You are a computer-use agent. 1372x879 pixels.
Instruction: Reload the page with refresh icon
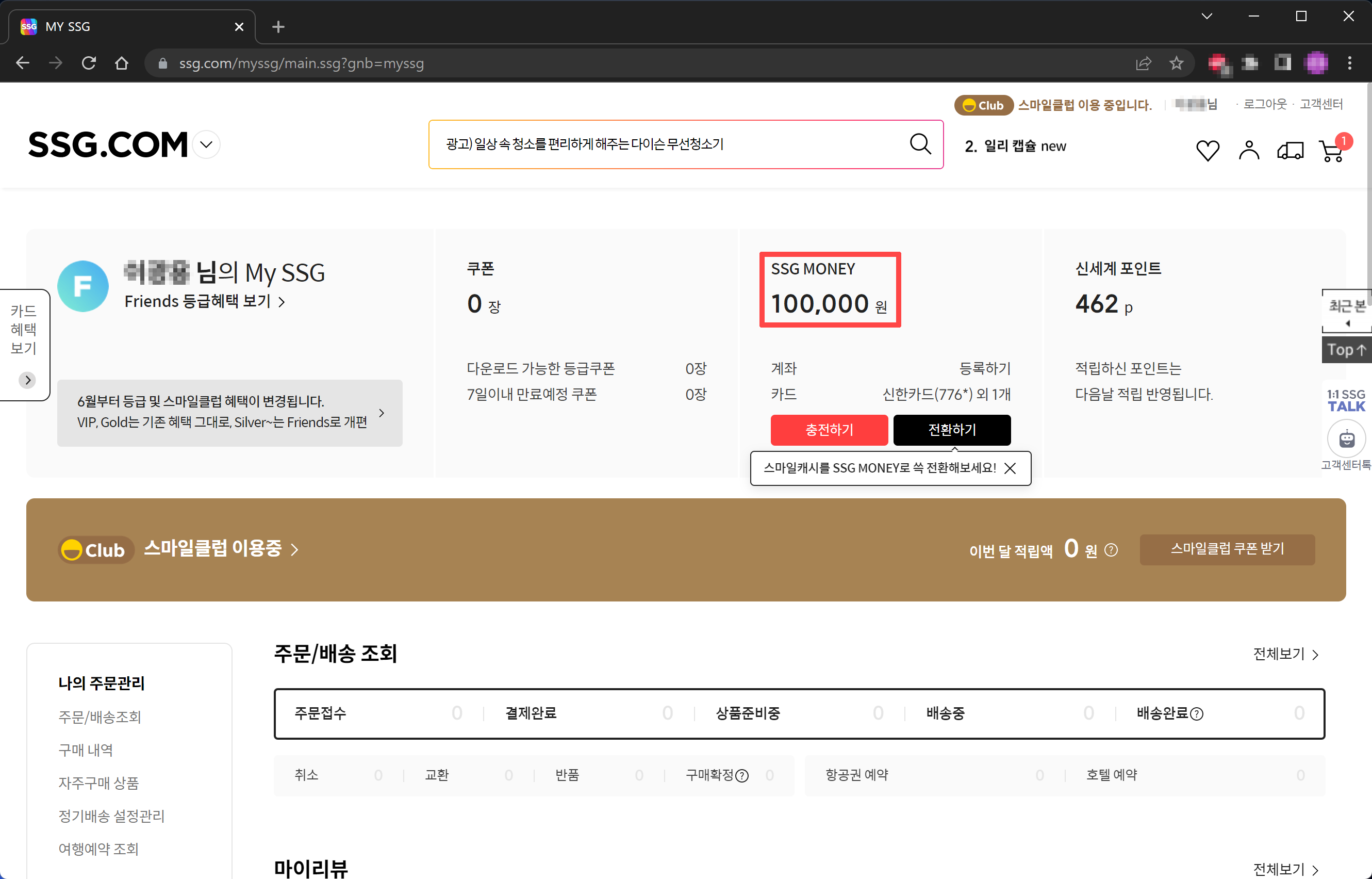click(88, 63)
